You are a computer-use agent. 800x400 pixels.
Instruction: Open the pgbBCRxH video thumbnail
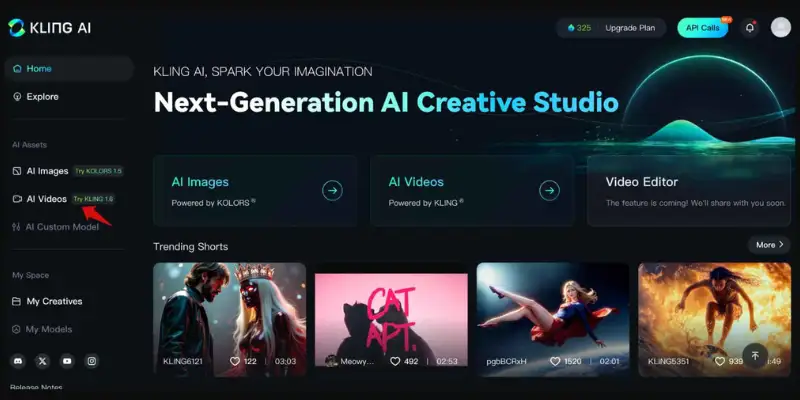click(553, 319)
